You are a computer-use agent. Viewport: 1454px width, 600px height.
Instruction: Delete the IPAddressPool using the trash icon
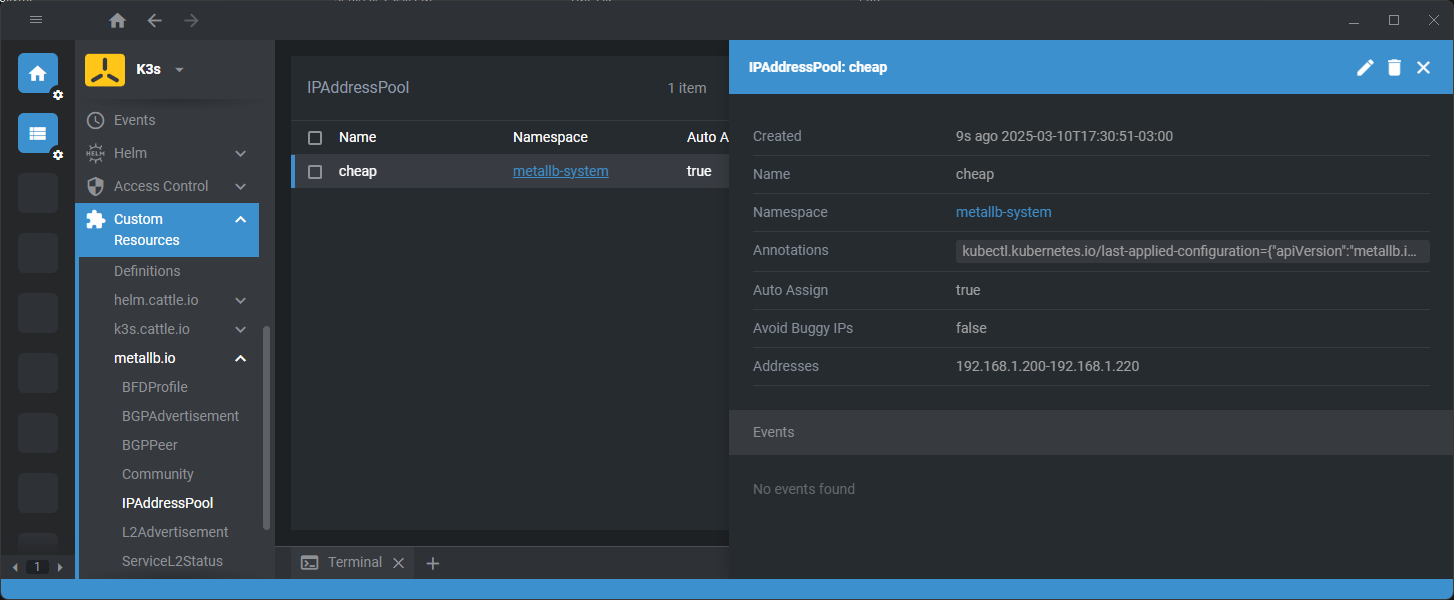[1394, 67]
